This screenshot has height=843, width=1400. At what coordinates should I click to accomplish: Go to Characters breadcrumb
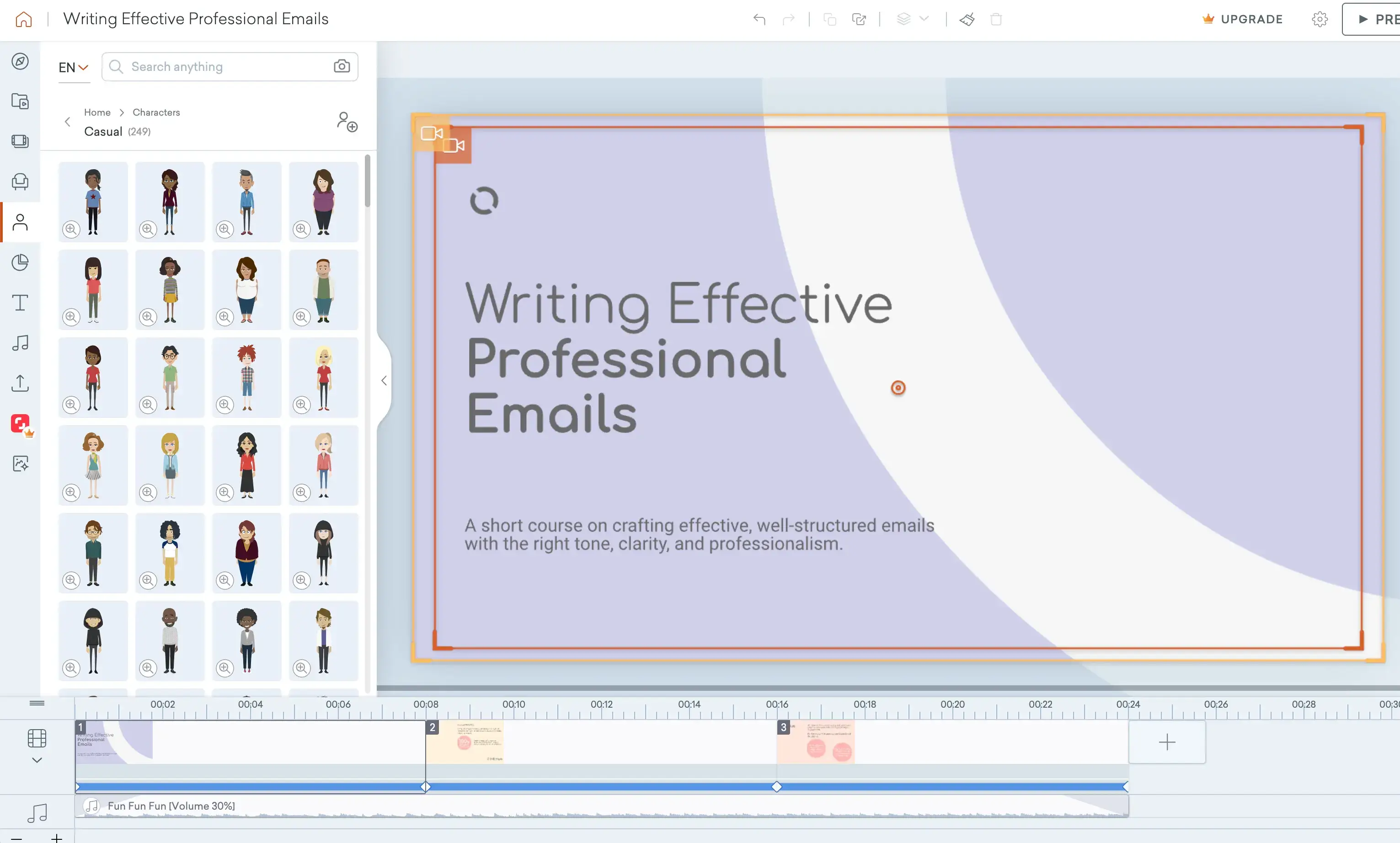tap(156, 112)
